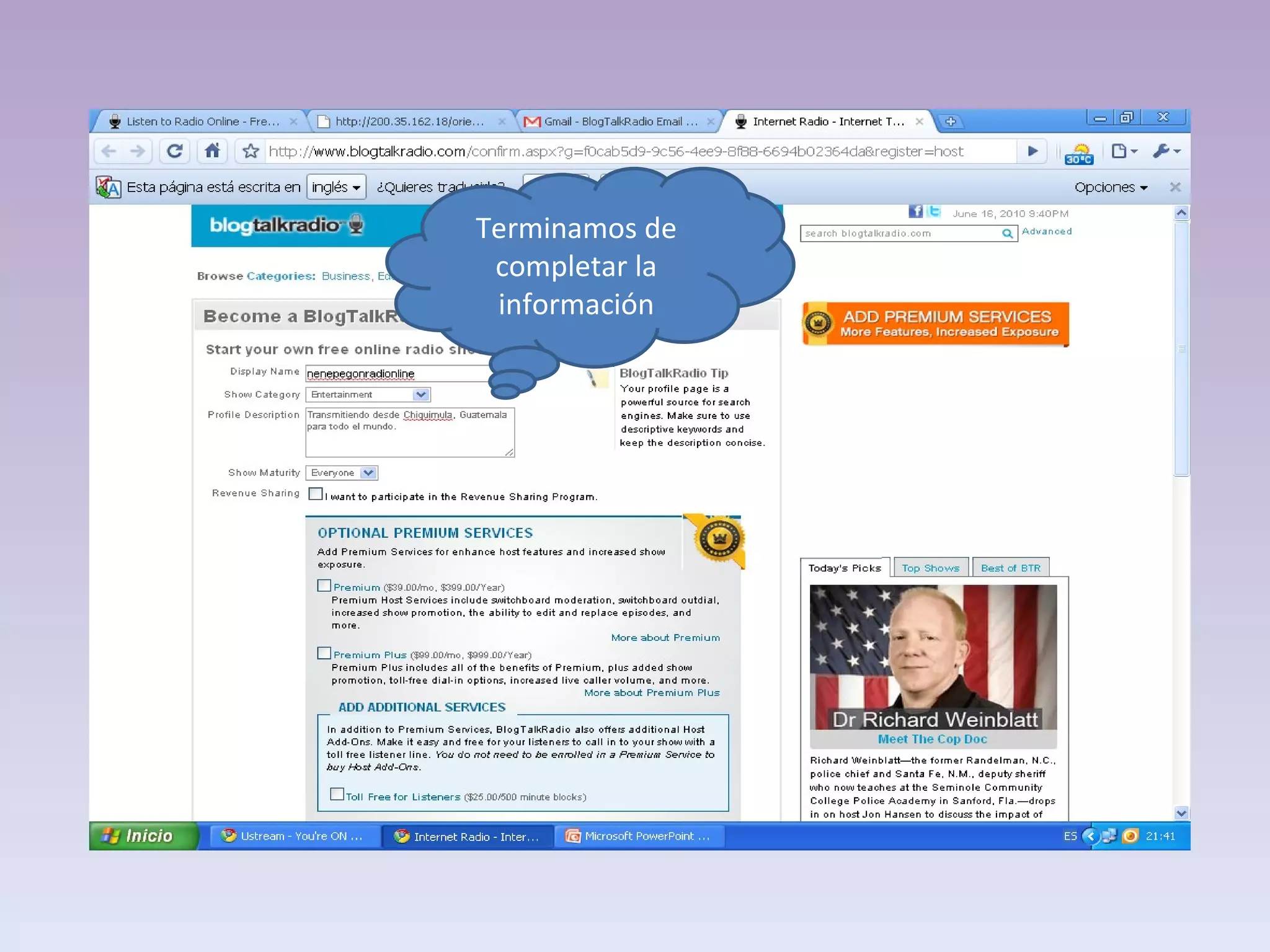Select the Today's Picks tab
1270x952 pixels.
pos(845,568)
